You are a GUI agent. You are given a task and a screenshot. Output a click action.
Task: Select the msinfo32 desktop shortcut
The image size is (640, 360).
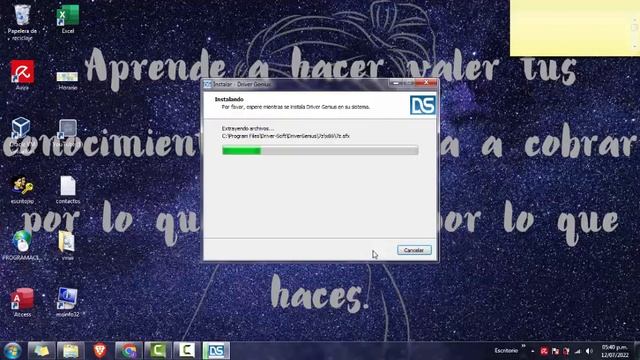click(x=67, y=302)
